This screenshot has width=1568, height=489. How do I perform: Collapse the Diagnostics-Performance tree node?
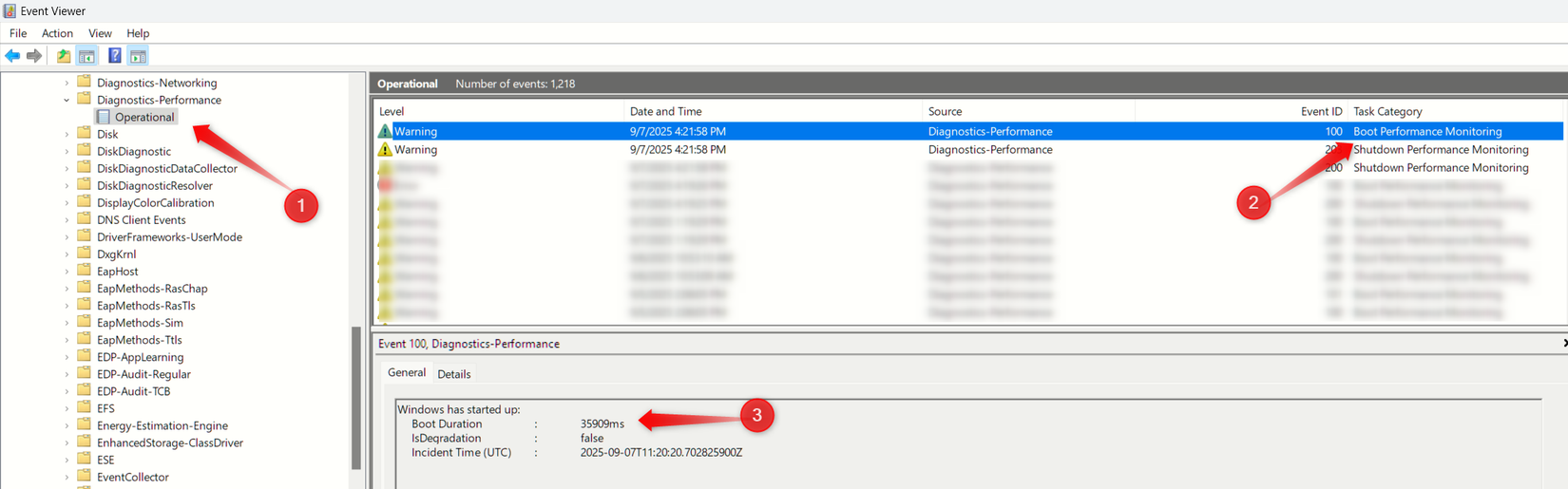pos(67,100)
